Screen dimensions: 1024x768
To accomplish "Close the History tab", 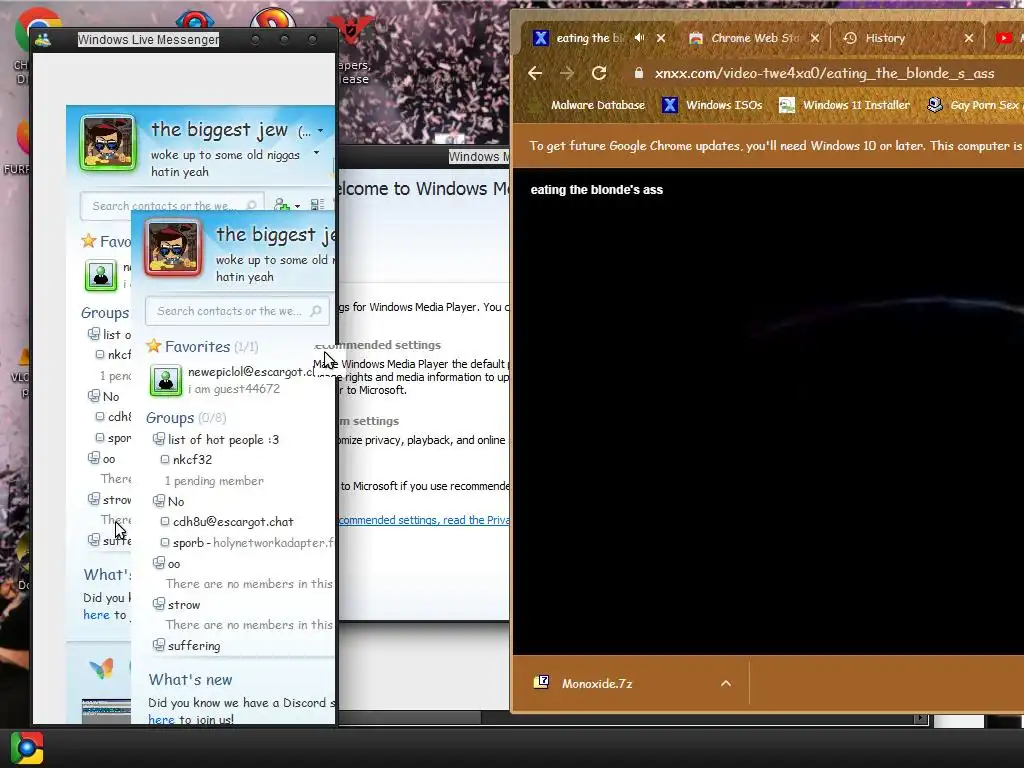I will [x=968, y=38].
